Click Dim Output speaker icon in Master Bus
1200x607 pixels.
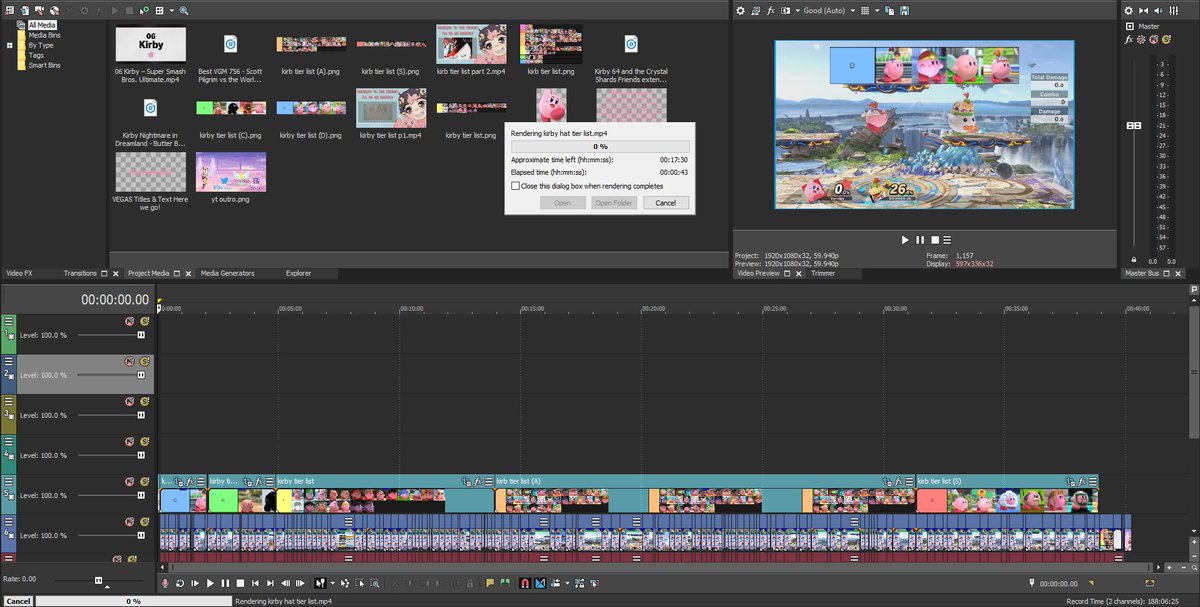pyautogui.click(x=1158, y=10)
